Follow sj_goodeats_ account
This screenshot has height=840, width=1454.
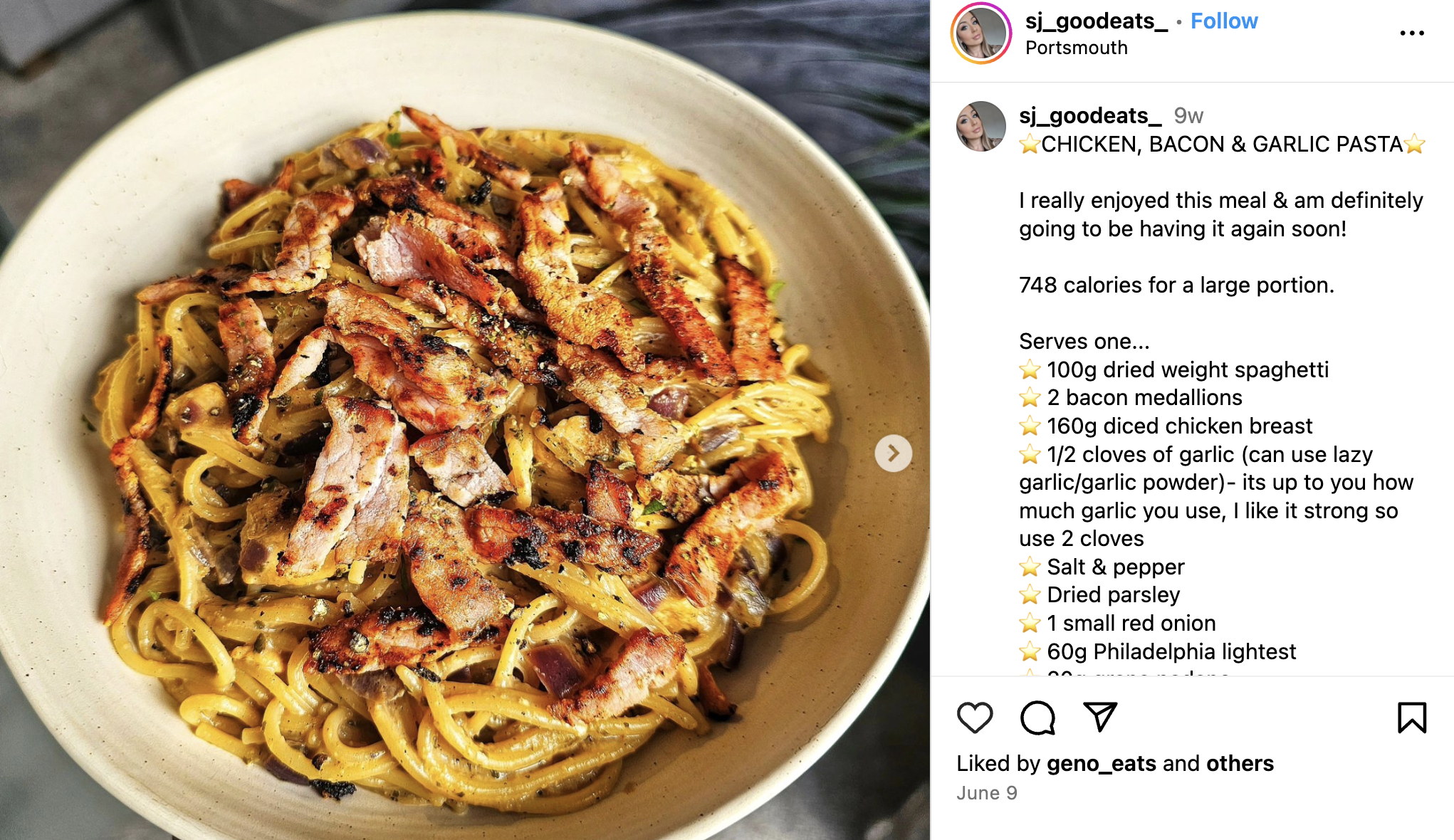(1224, 21)
